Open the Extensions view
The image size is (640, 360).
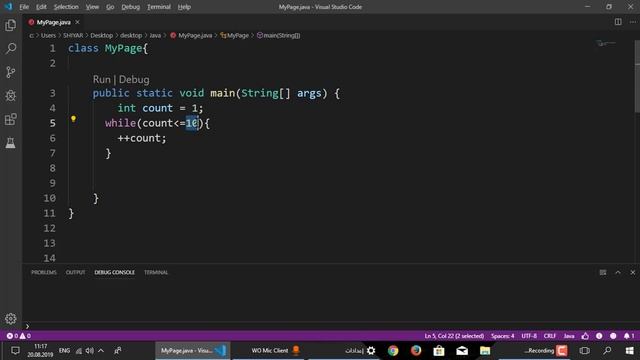tap(11, 120)
